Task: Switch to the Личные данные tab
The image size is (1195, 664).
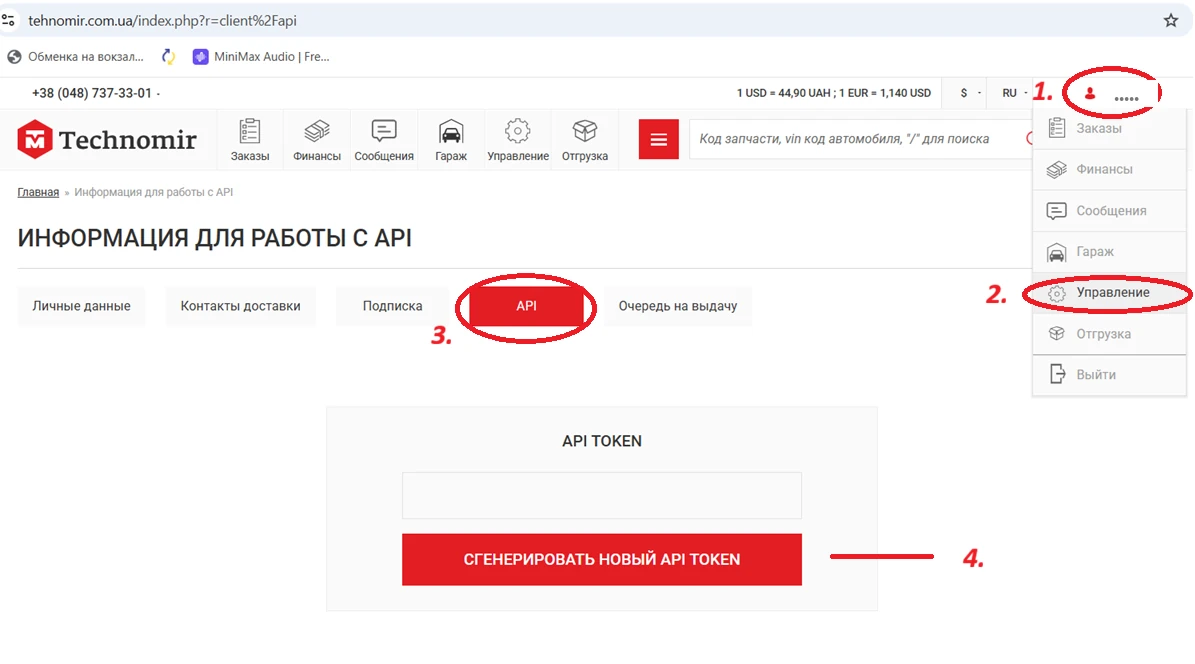Action: (x=82, y=306)
